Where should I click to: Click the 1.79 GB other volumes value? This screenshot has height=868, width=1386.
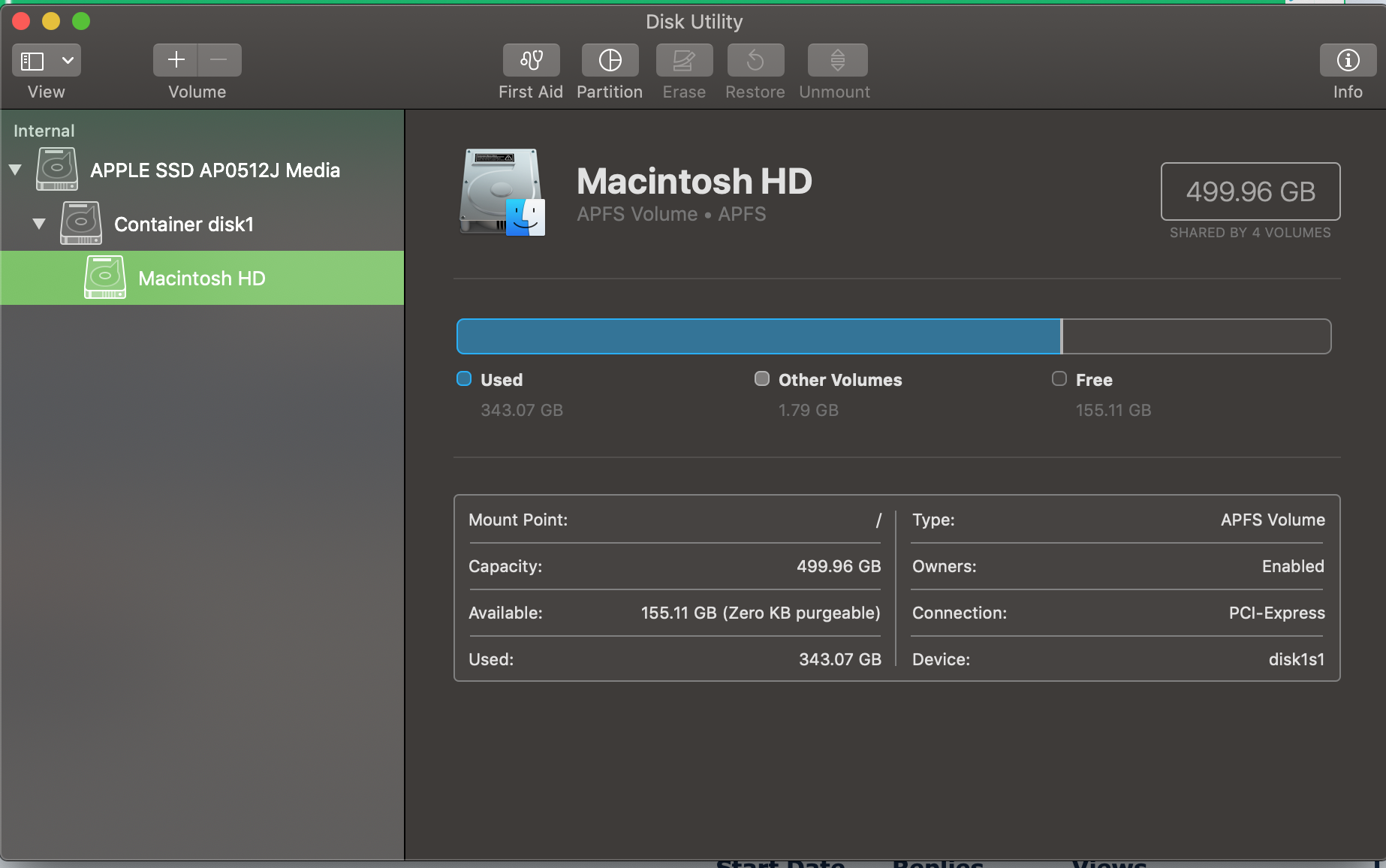(809, 410)
